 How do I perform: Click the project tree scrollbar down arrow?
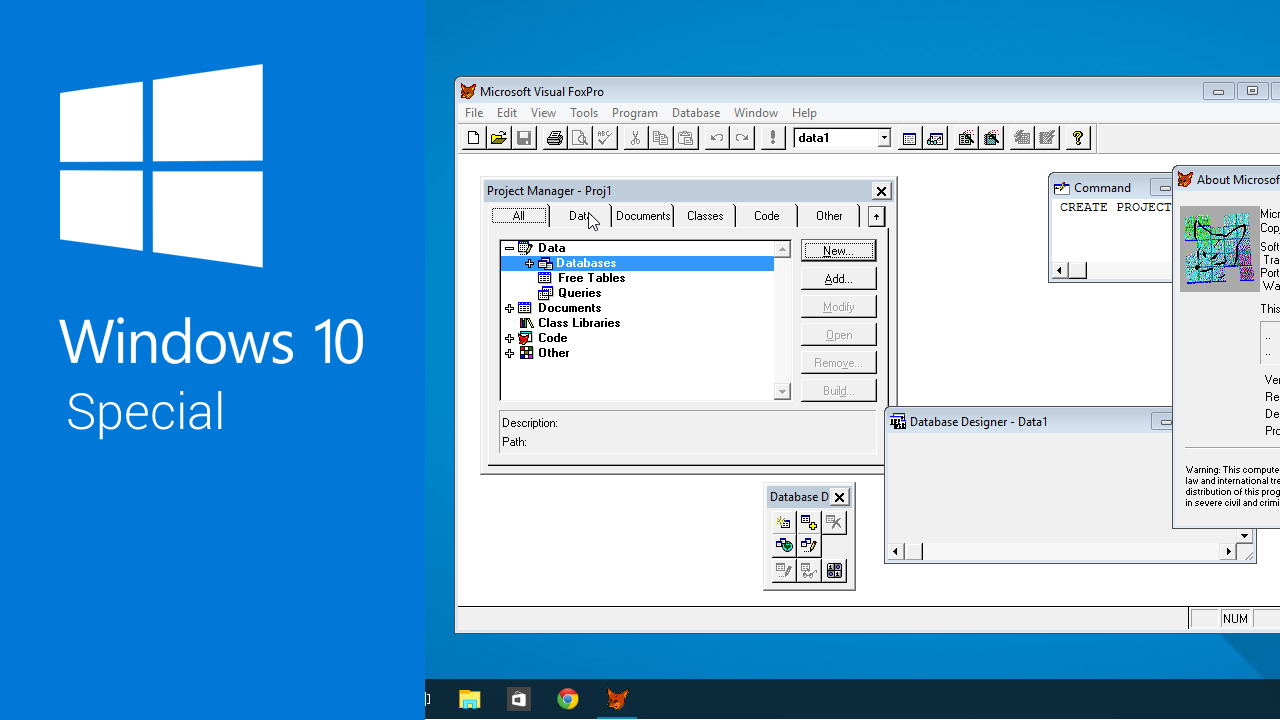782,392
